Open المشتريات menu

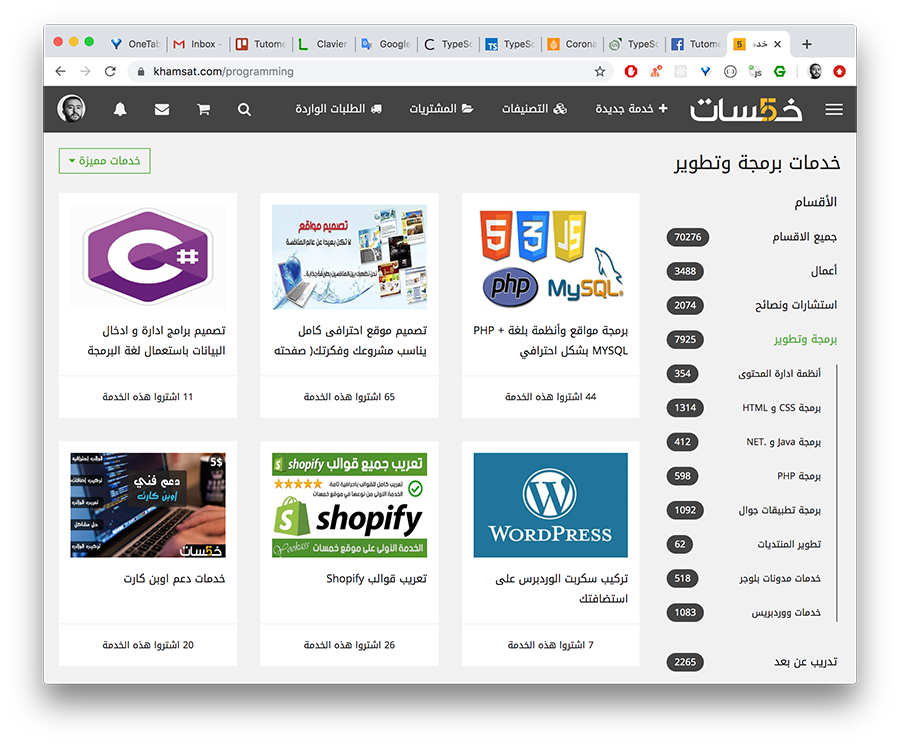pos(441,108)
